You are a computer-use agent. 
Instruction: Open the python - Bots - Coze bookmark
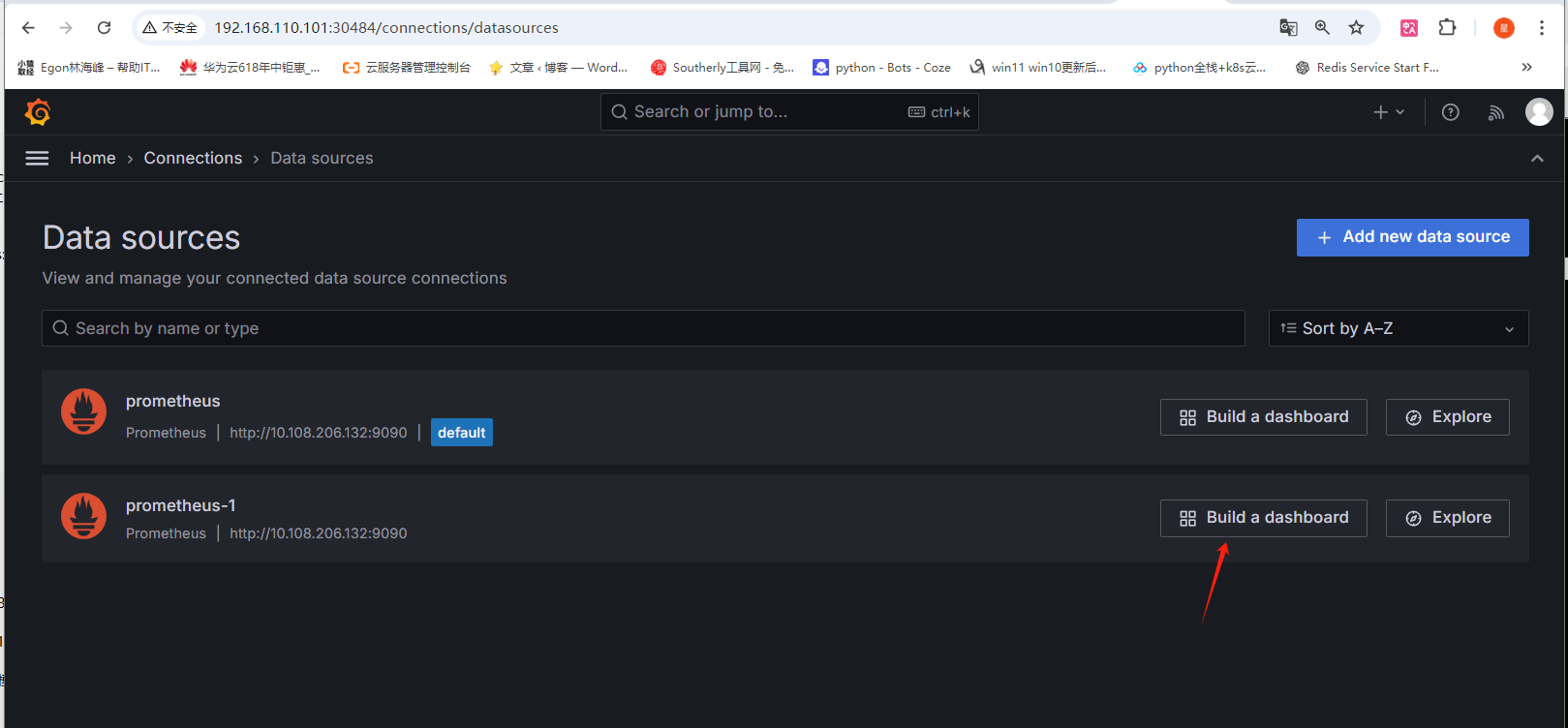(882, 67)
